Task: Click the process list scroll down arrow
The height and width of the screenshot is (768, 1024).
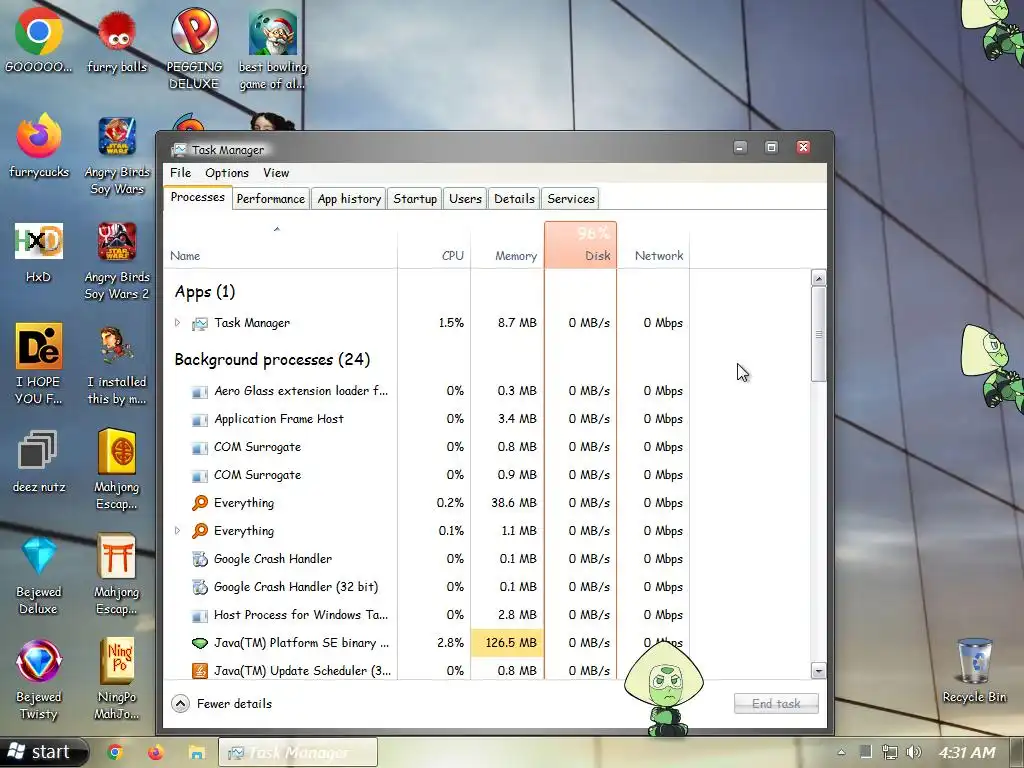Action: point(818,671)
